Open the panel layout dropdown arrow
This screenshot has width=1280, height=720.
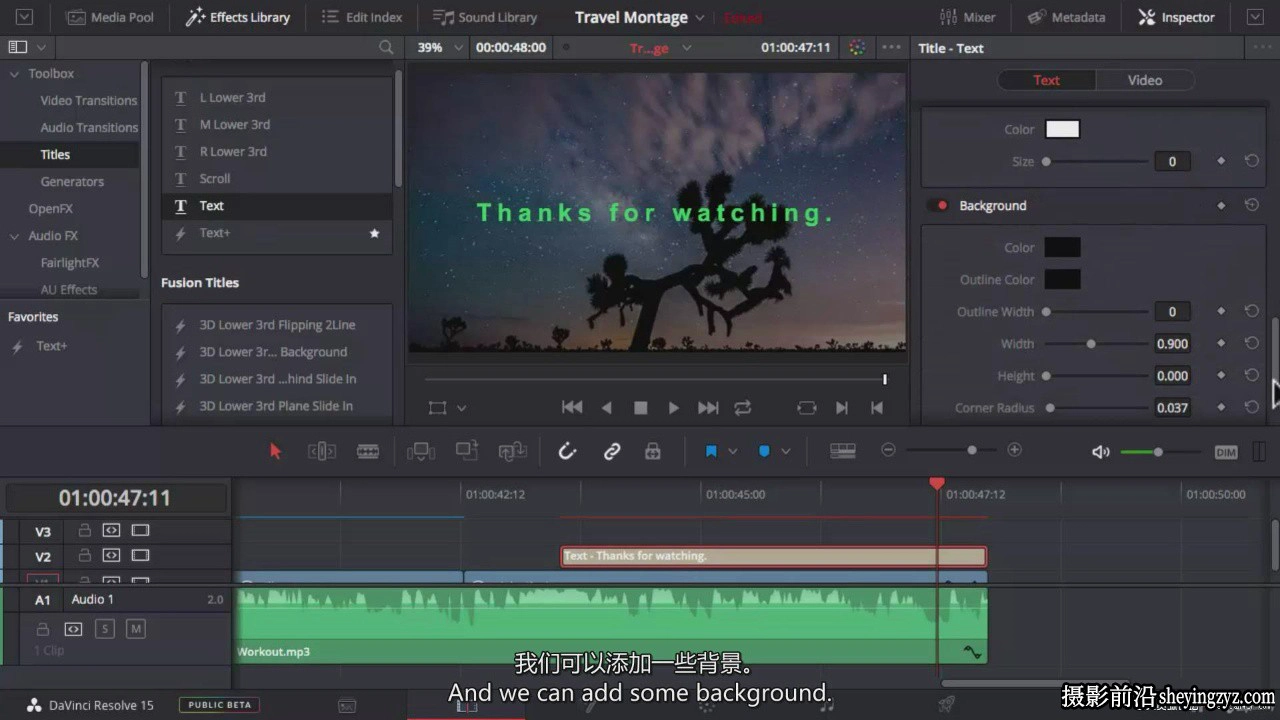coord(41,47)
